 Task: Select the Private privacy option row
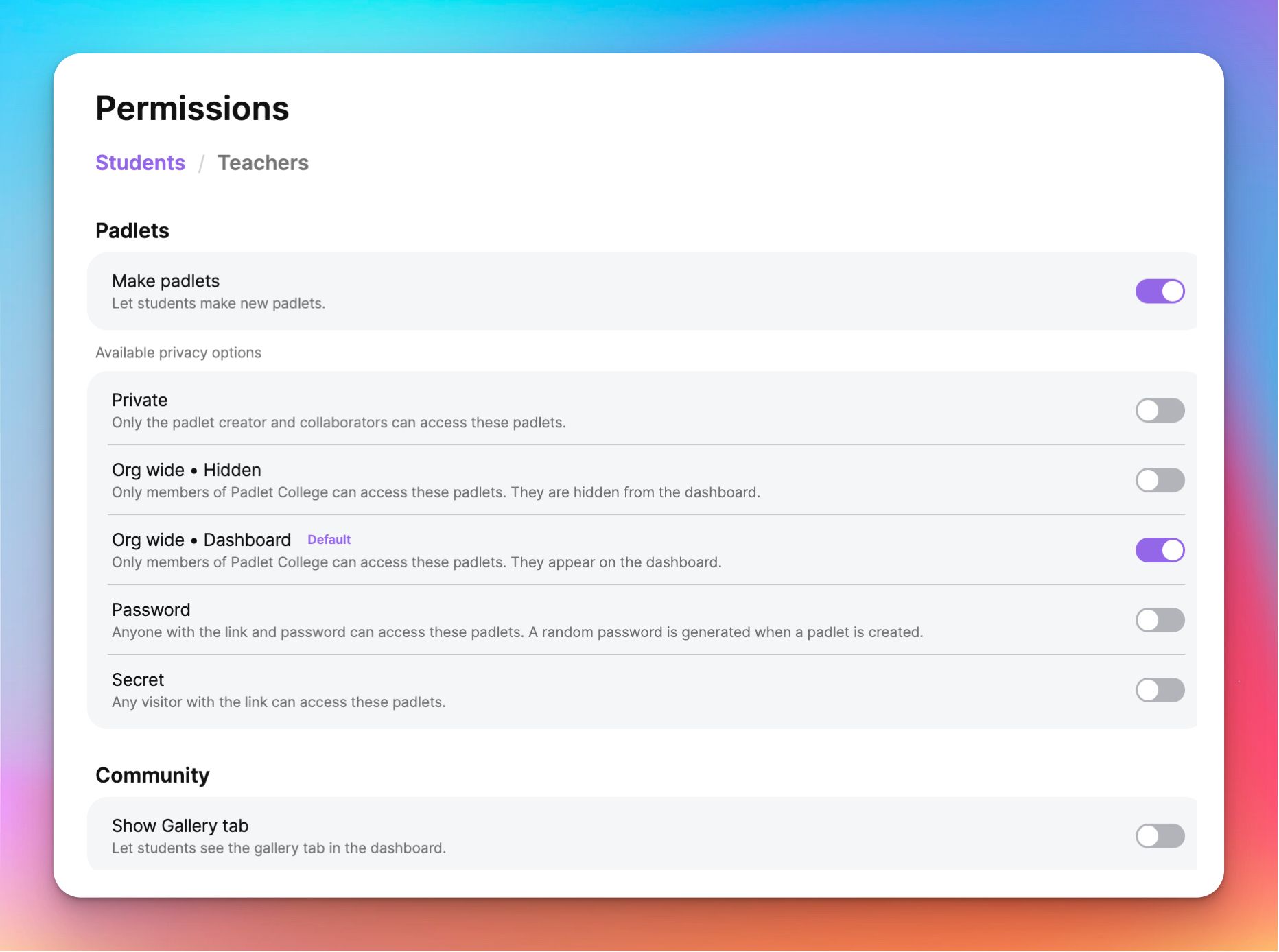[x=139, y=400]
